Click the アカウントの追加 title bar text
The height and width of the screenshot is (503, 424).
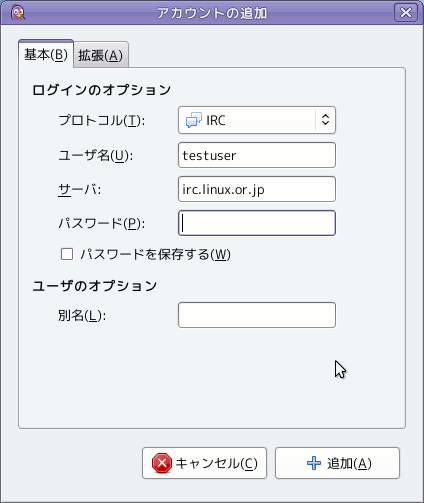pos(212,13)
